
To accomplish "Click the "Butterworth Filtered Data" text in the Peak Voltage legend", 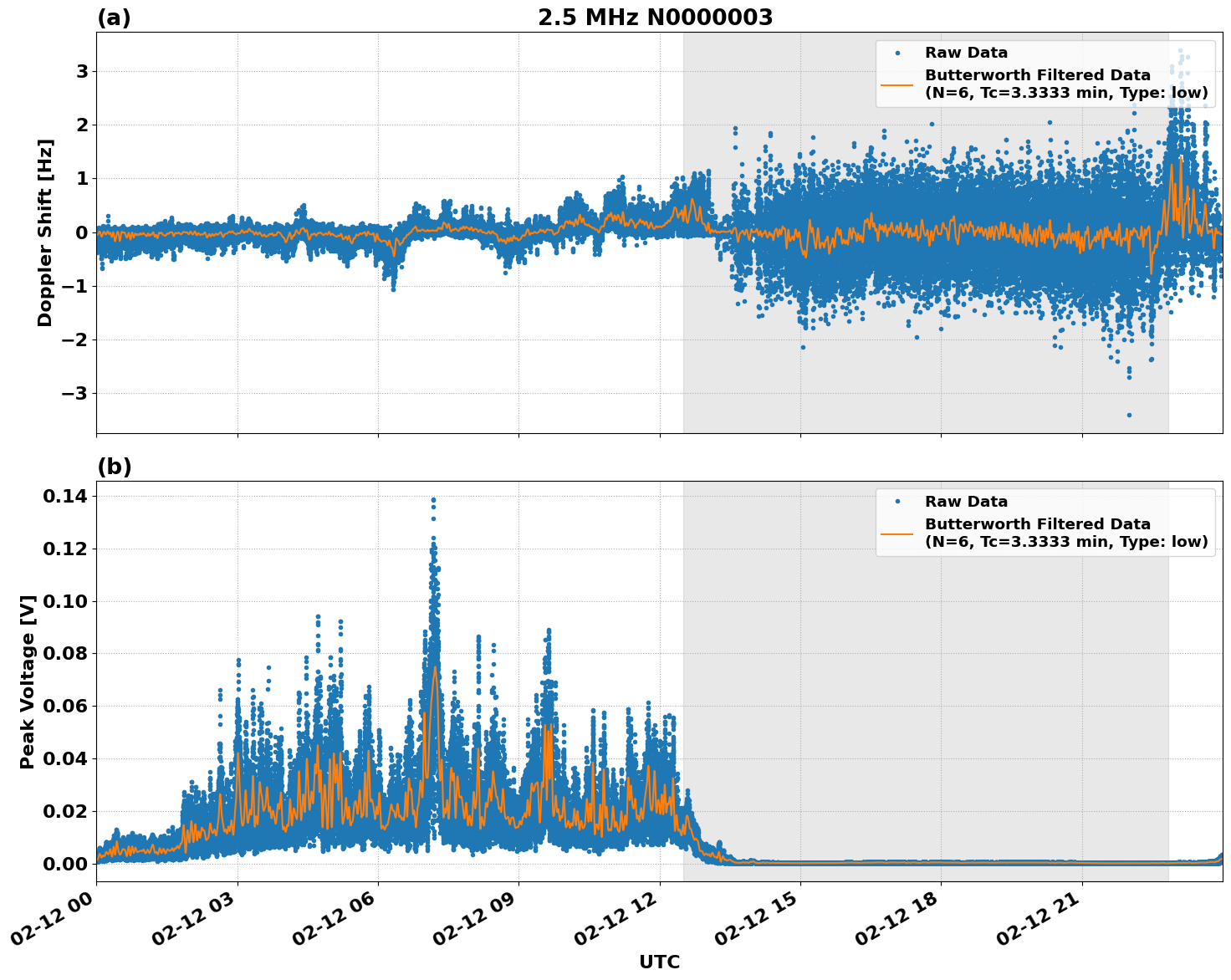I will (x=1037, y=524).
